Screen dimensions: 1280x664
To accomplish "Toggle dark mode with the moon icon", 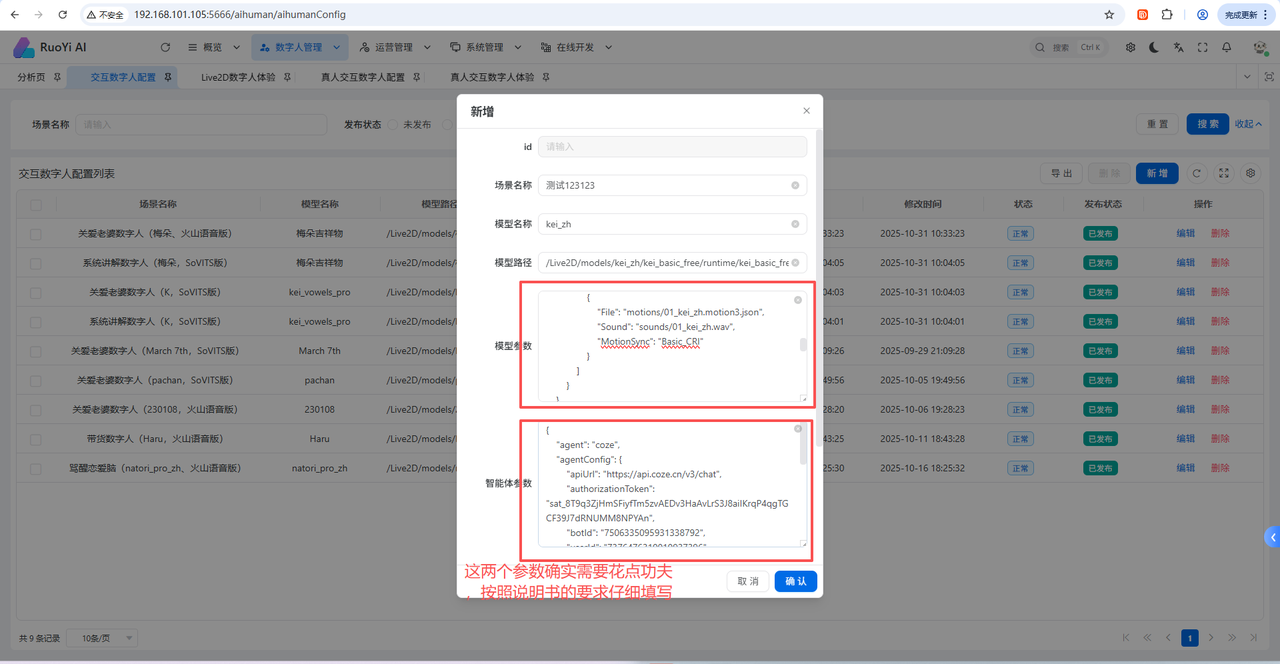I will tap(1154, 47).
